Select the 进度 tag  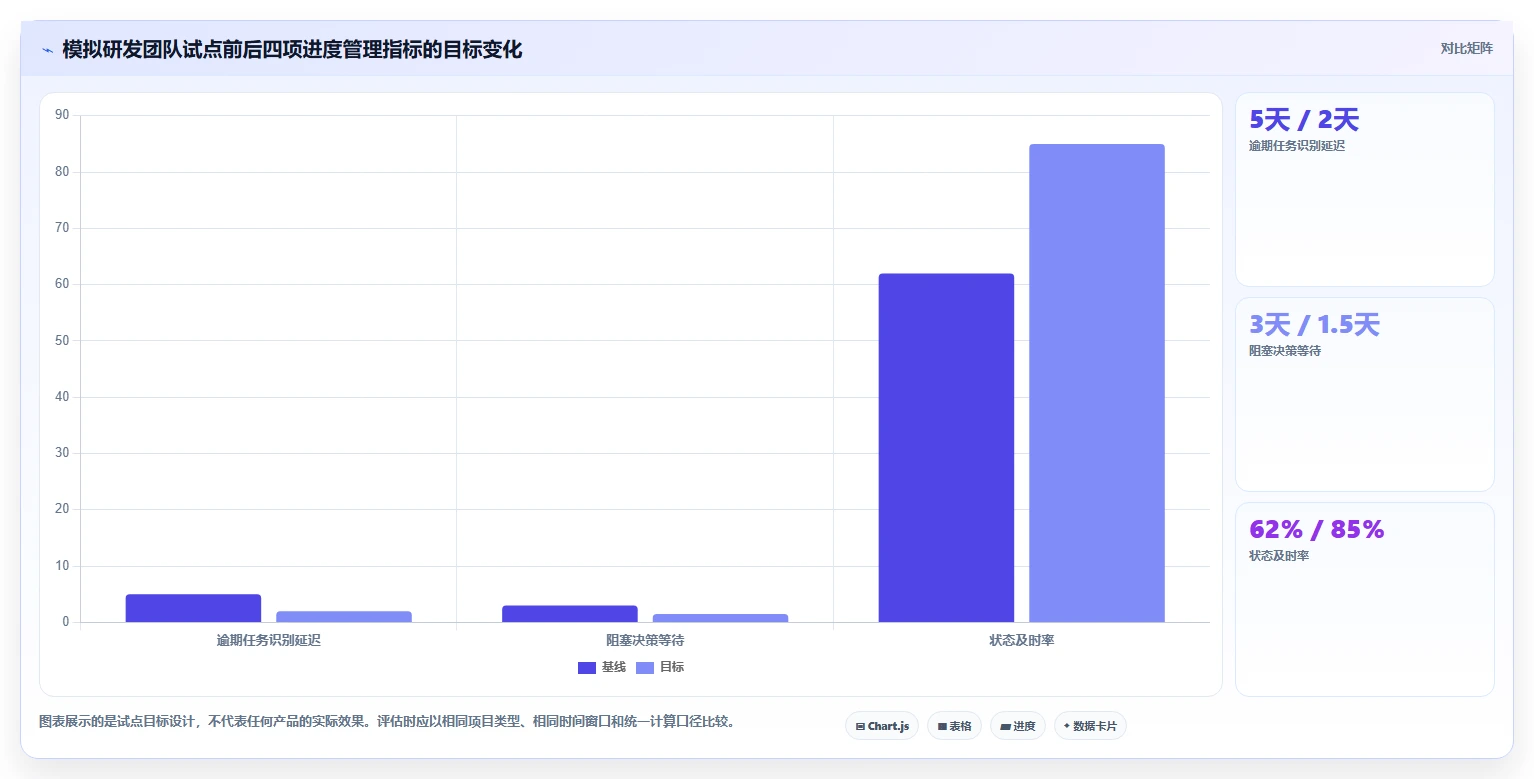[x=1019, y=726]
